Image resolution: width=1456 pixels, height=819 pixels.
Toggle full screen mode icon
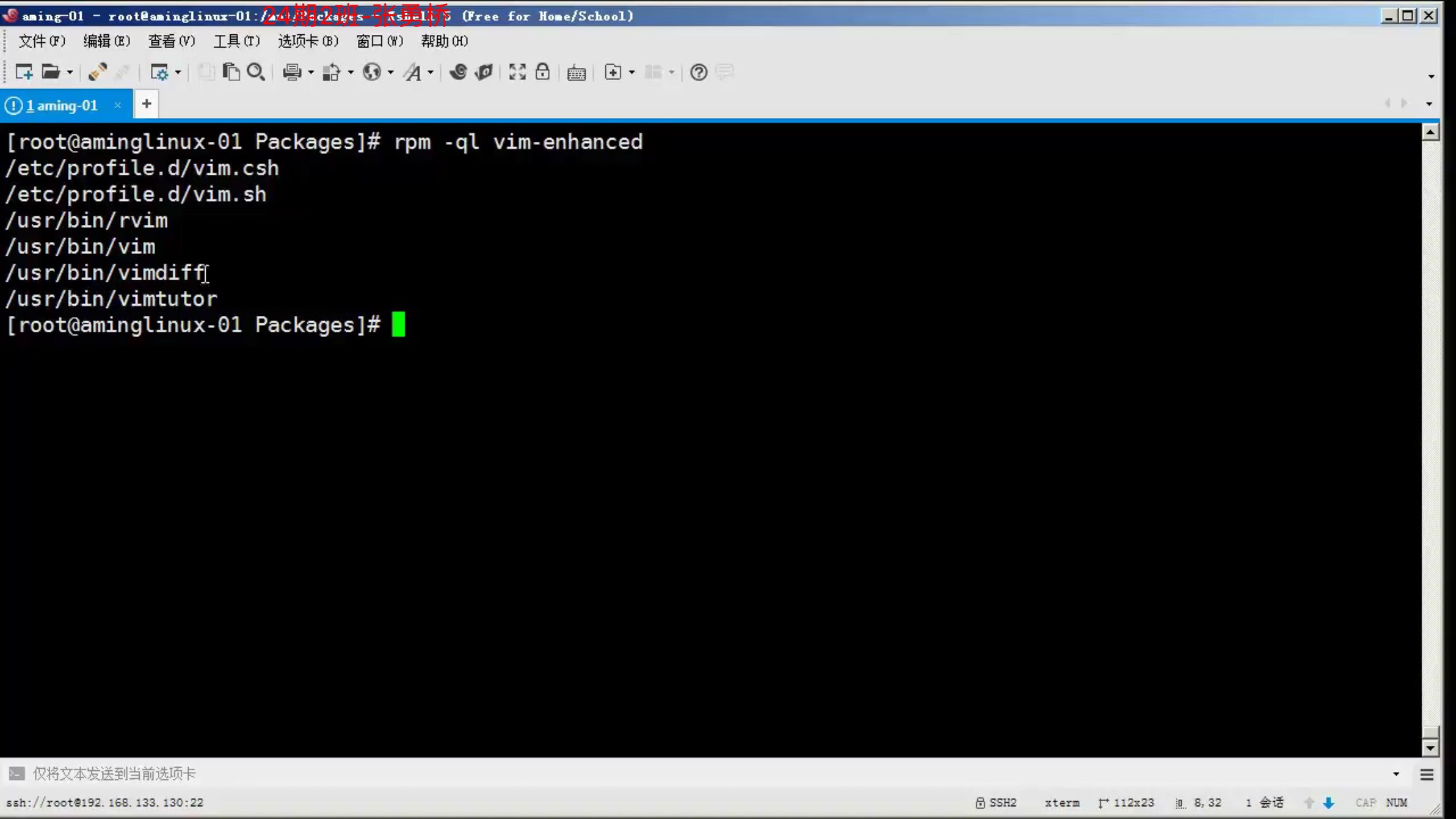click(518, 72)
